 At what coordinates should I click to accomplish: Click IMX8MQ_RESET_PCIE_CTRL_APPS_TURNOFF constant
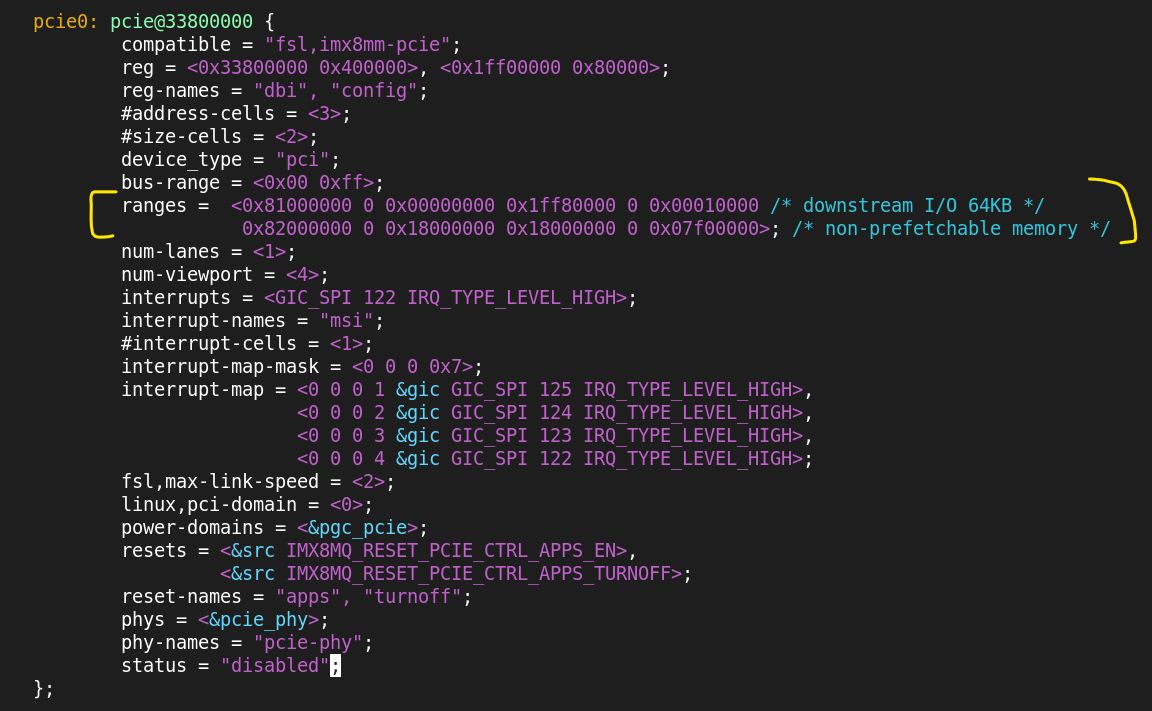click(x=483, y=574)
